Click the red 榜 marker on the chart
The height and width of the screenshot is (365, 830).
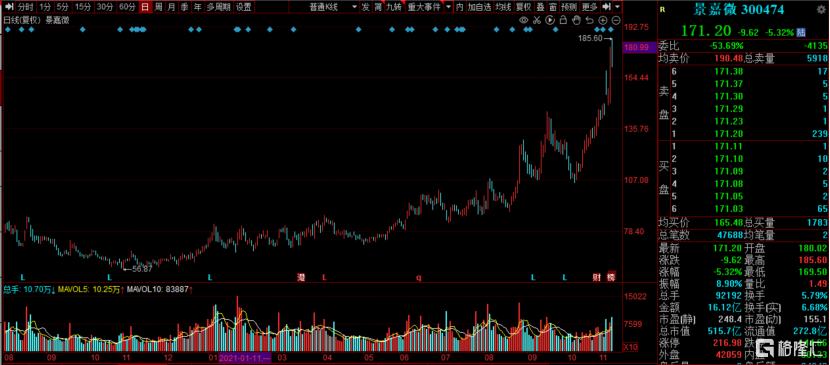(x=611, y=277)
